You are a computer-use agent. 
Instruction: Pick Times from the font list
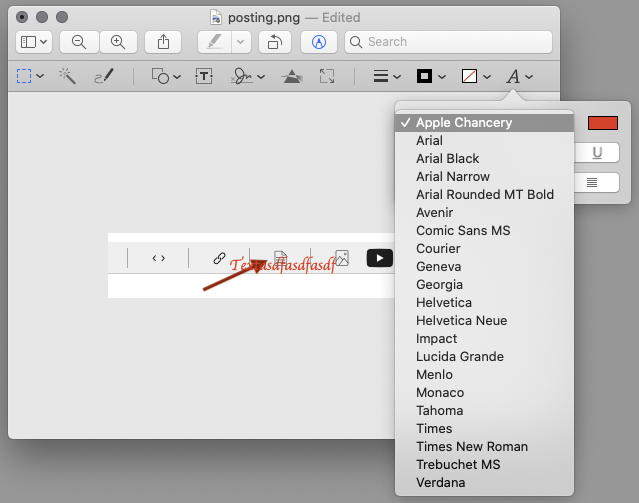pyautogui.click(x=485, y=428)
